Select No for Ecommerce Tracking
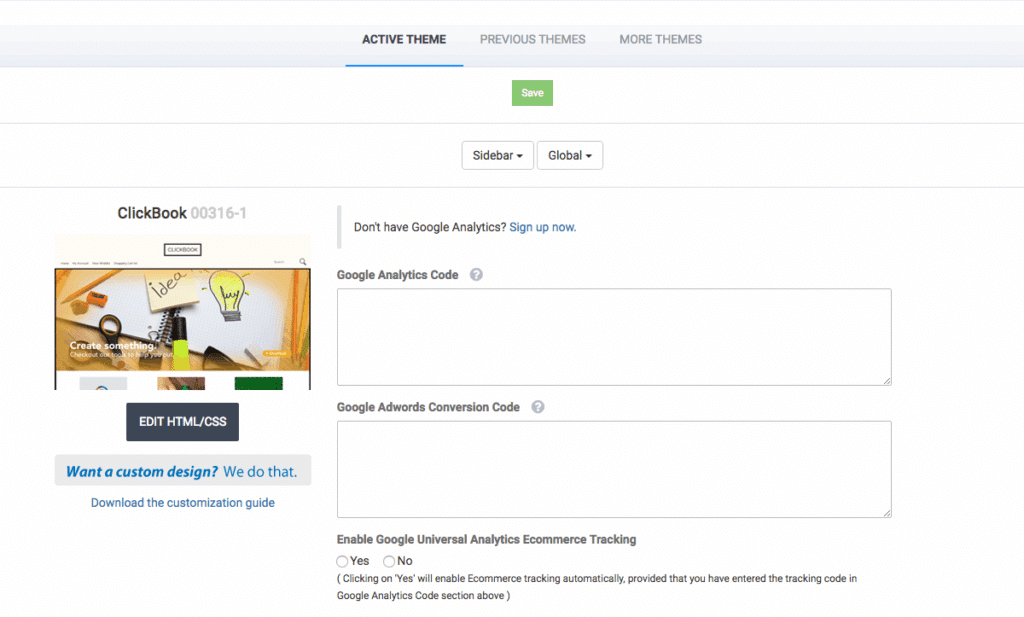The height and width of the screenshot is (617, 1024). click(x=389, y=561)
